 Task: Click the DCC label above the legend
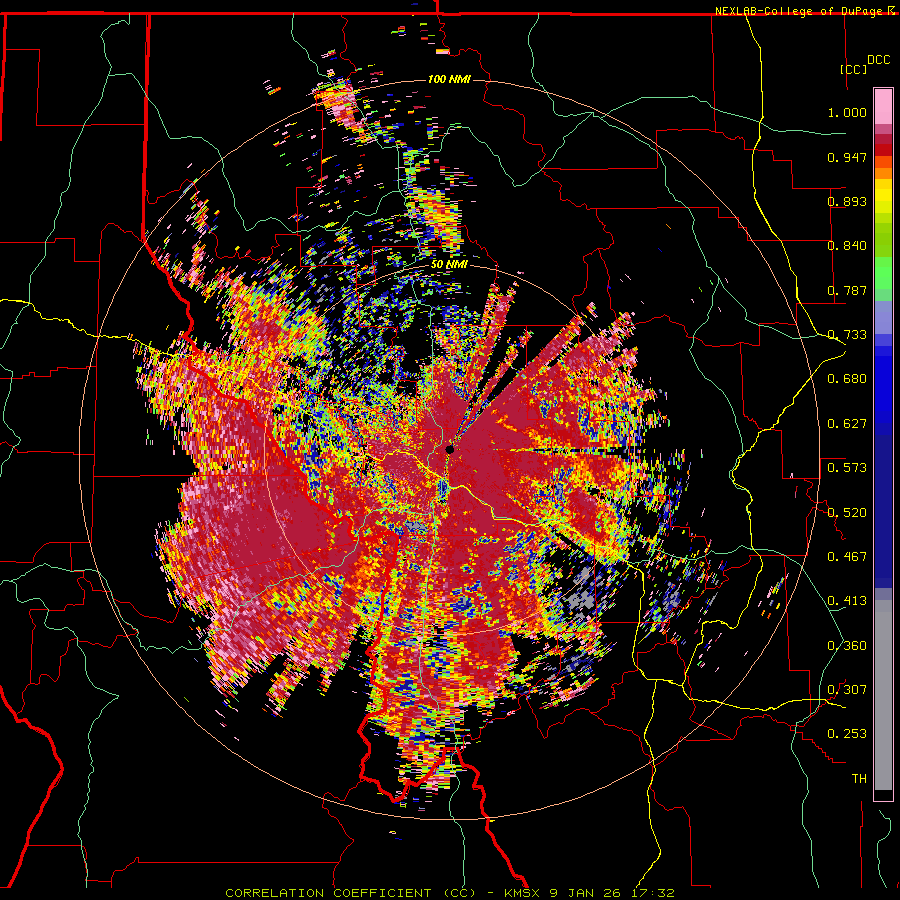point(879,60)
